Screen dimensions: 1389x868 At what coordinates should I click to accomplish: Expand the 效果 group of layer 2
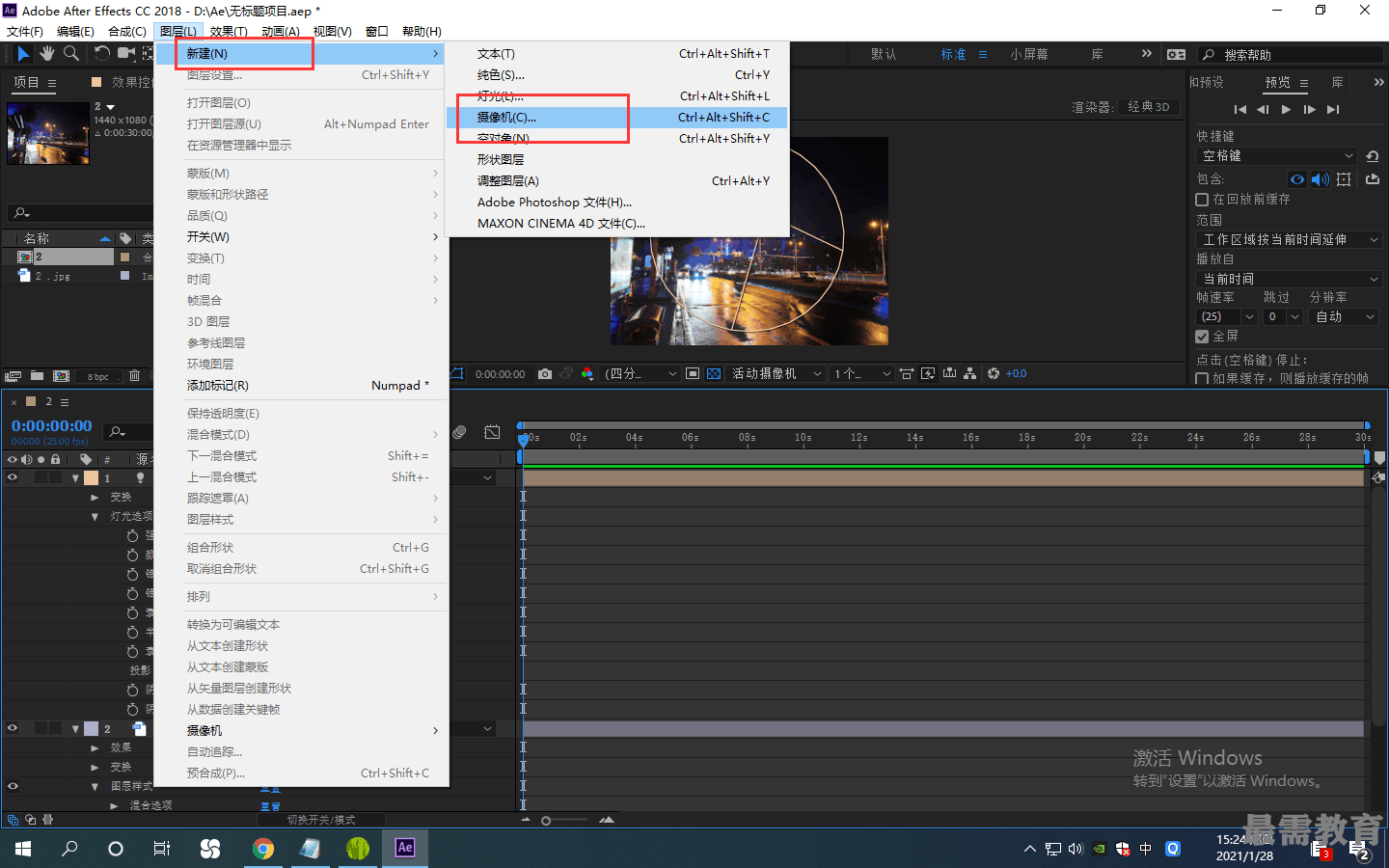[x=95, y=748]
